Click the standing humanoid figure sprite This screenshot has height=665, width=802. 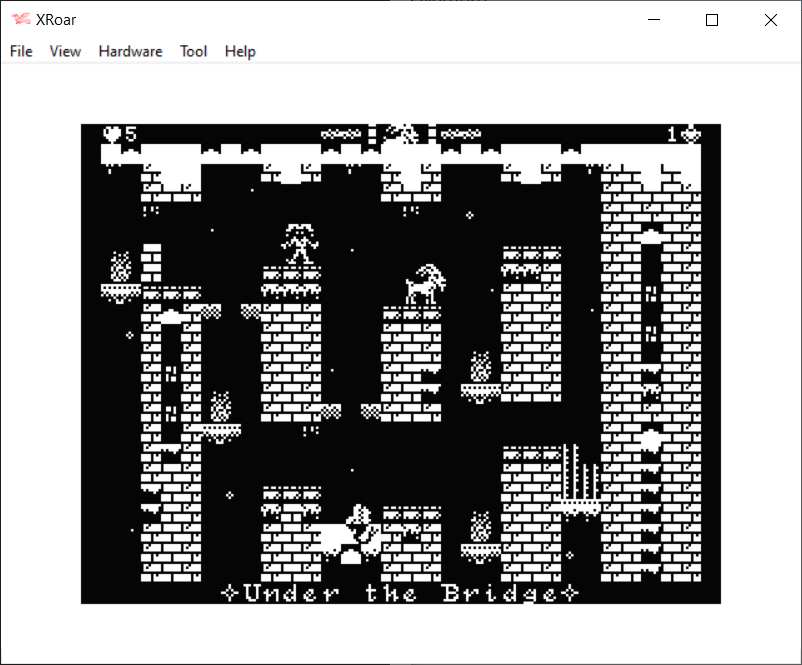(297, 244)
